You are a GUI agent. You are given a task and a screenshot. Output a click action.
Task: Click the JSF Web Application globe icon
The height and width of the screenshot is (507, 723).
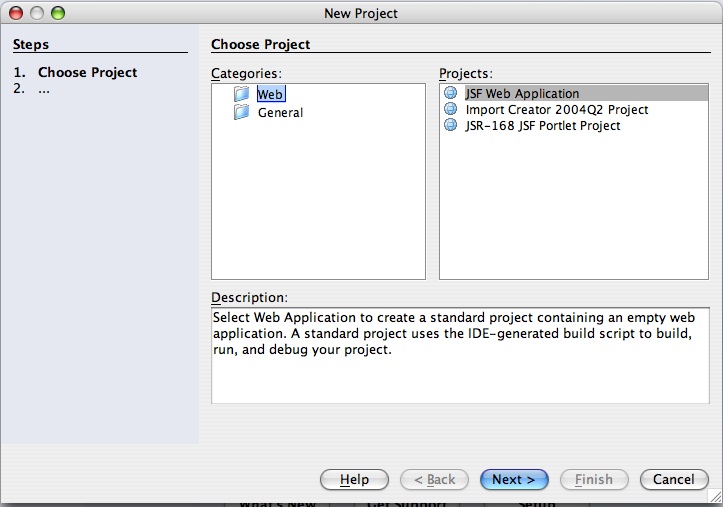[450, 93]
